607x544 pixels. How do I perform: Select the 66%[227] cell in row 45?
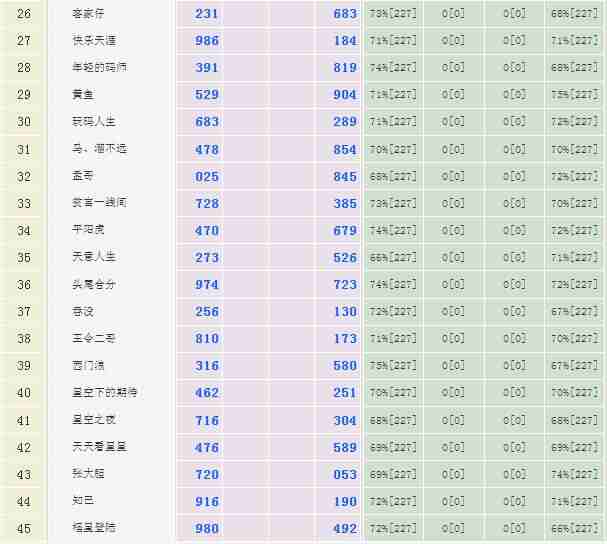[575, 528]
